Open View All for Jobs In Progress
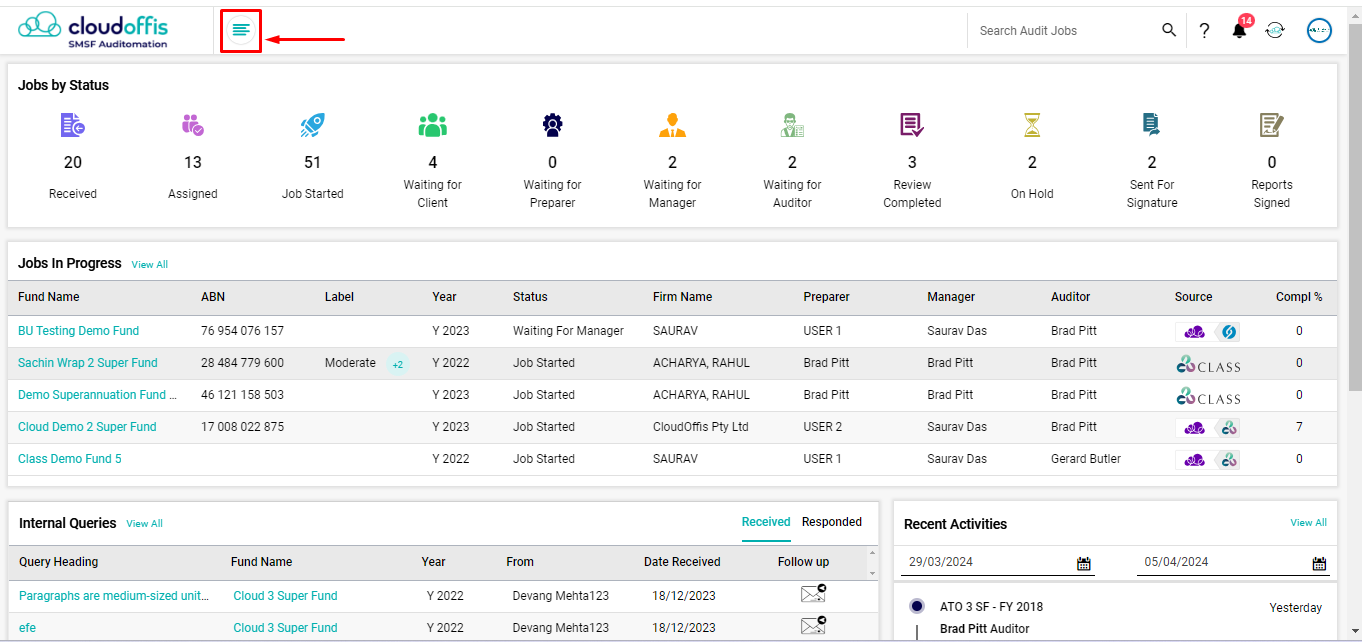 [x=150, y=265]
